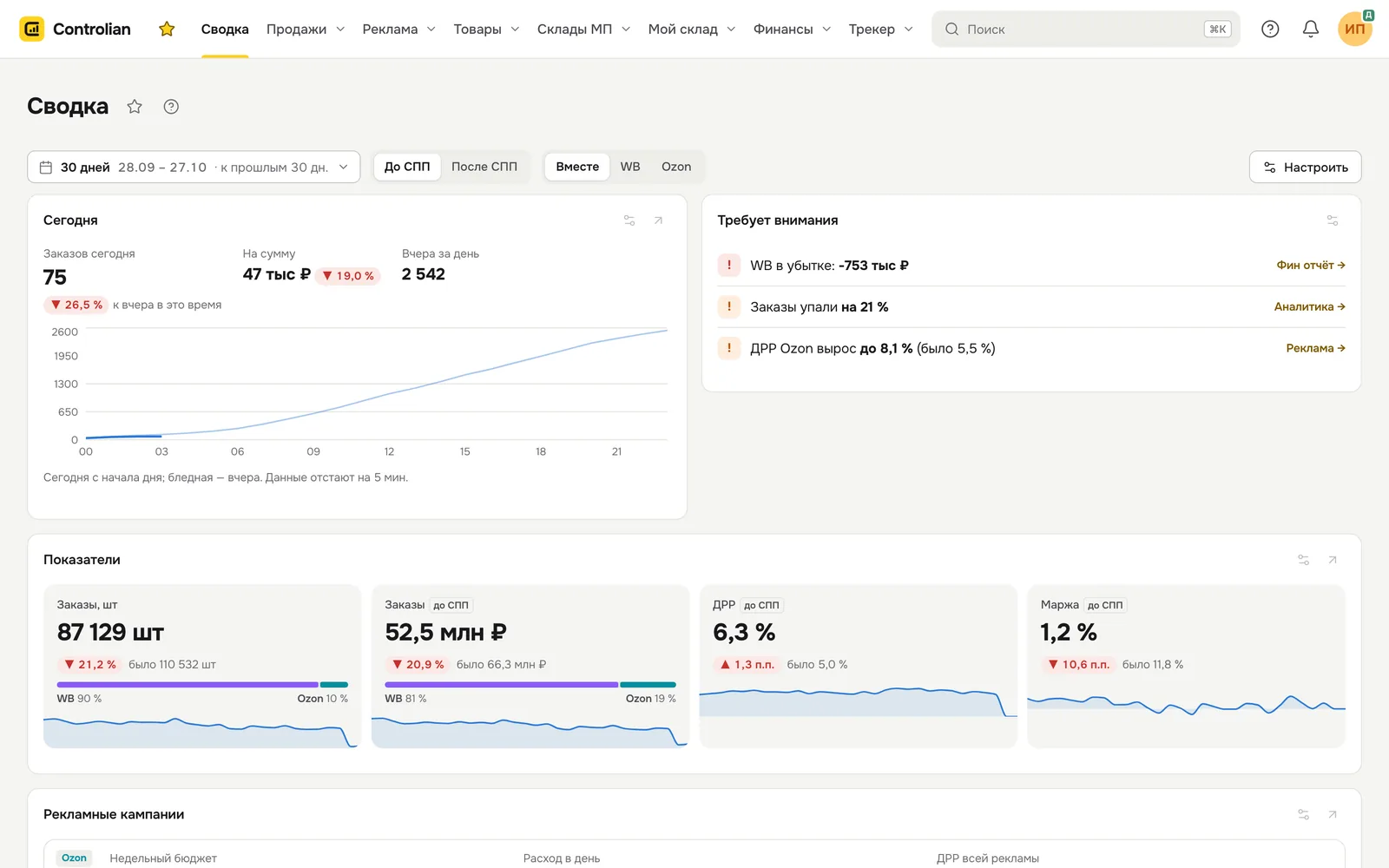Open the Финансы menu
This screenshot has width=1389, height=868.
792,30
